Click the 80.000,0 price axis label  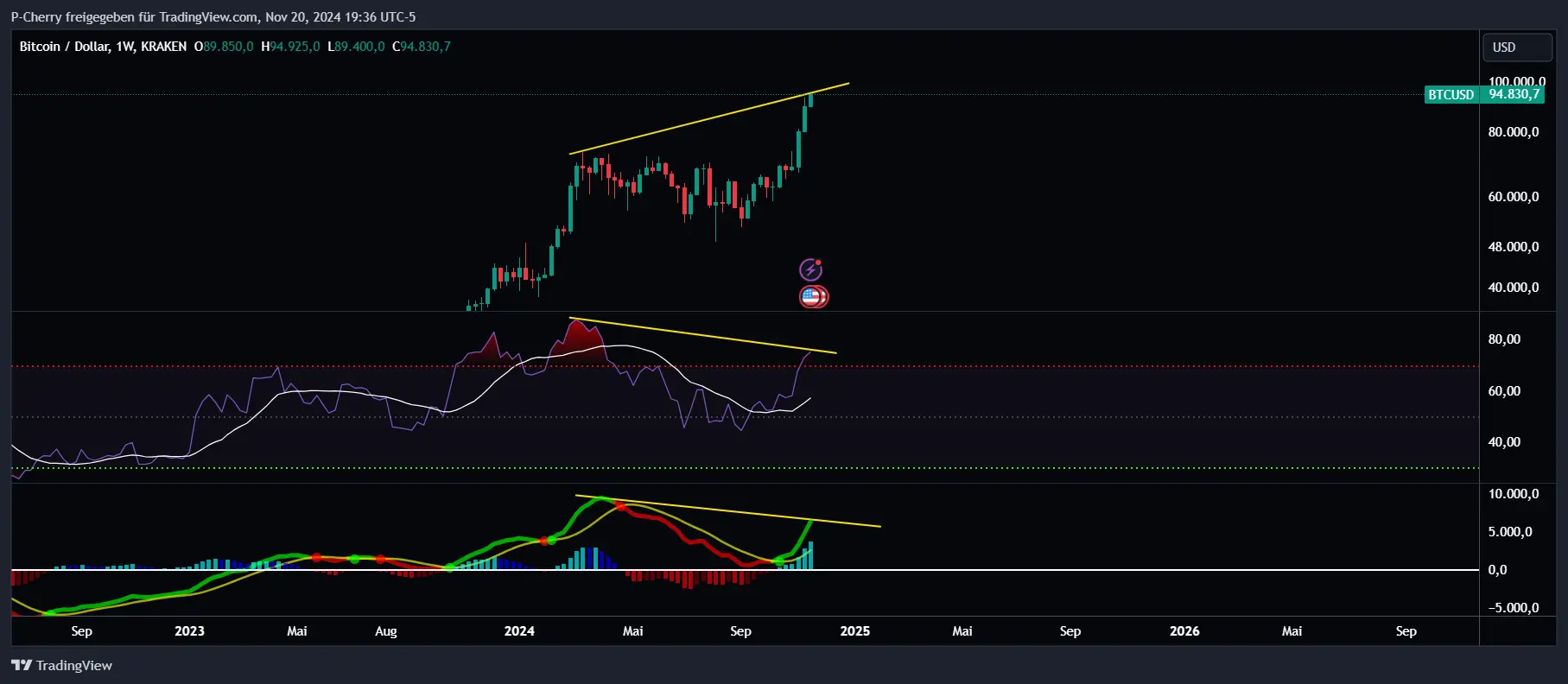click(x=1514, y=132)
